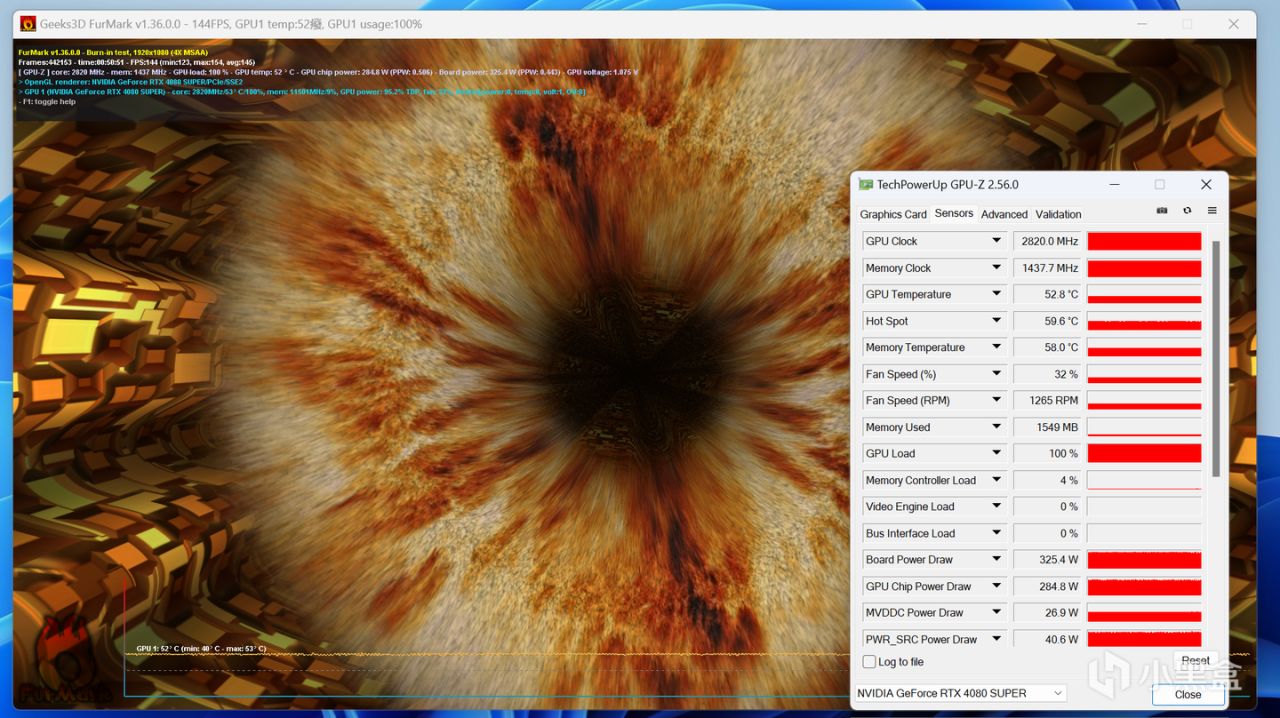
Task: Click the FurMark OpenGL renderer overlay line
Action: click(130, 82)
